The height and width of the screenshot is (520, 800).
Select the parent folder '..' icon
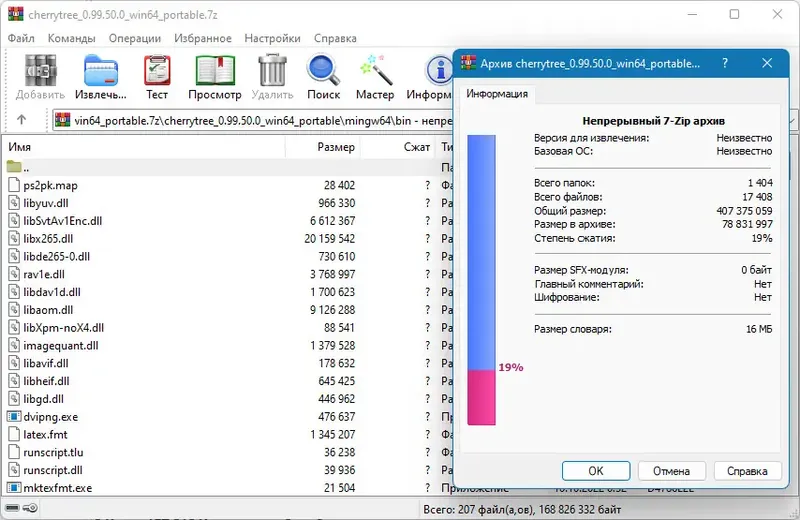click(x=14, y=167)
